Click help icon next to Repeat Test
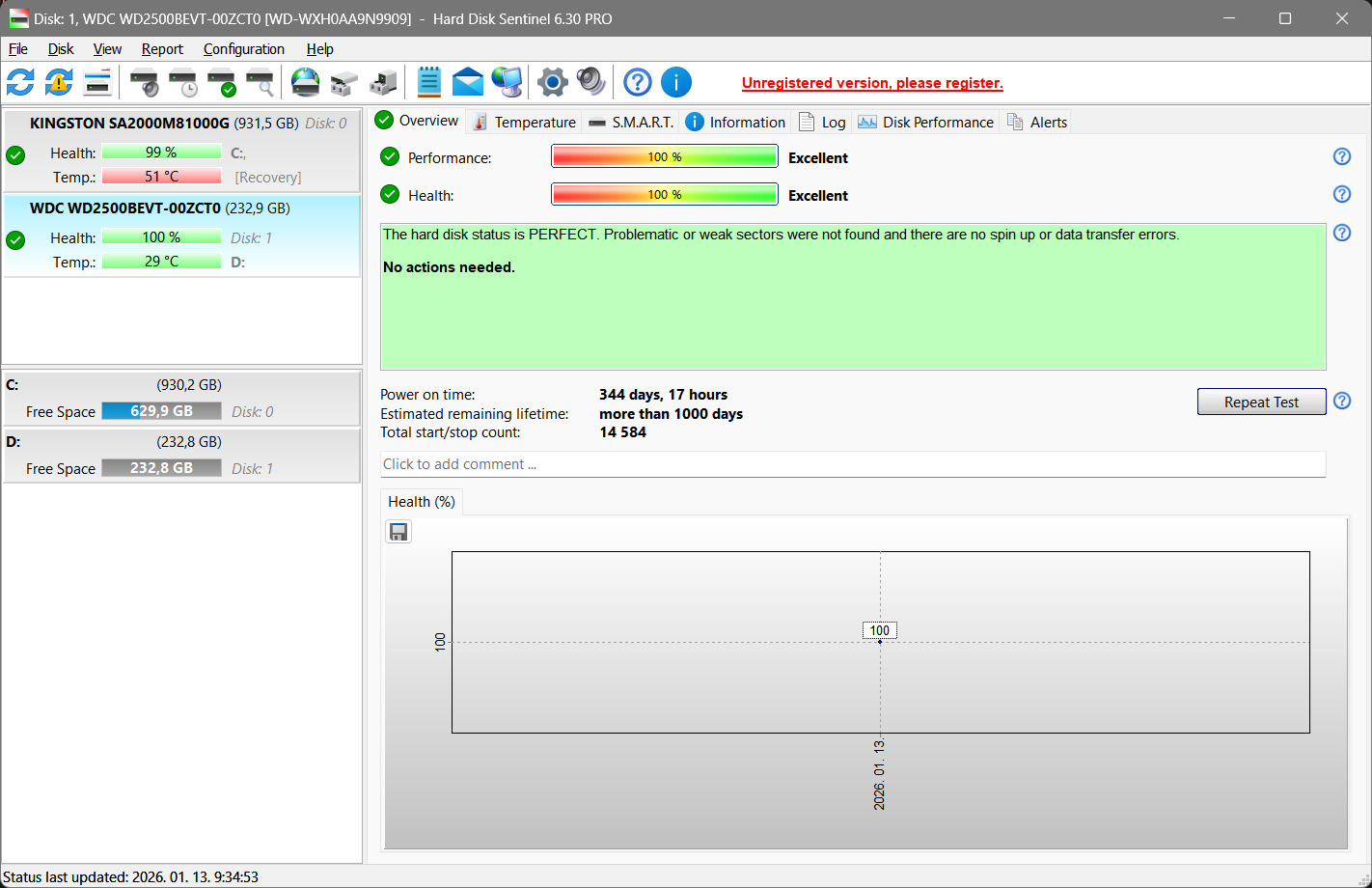 coord(1342,401)
